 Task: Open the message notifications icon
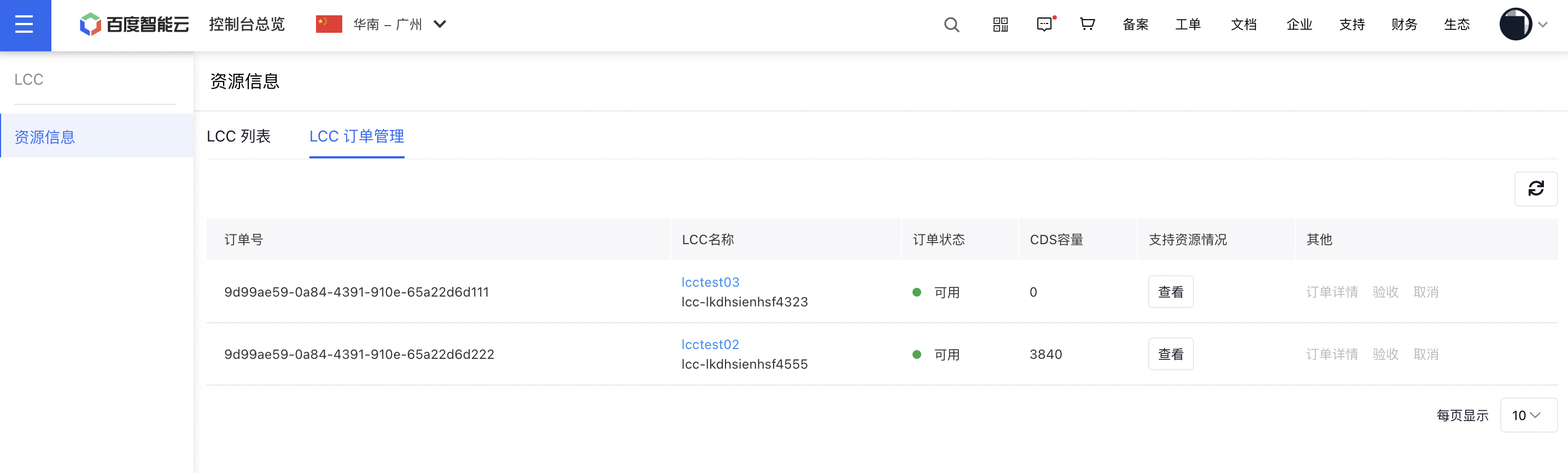point(1045,25)
